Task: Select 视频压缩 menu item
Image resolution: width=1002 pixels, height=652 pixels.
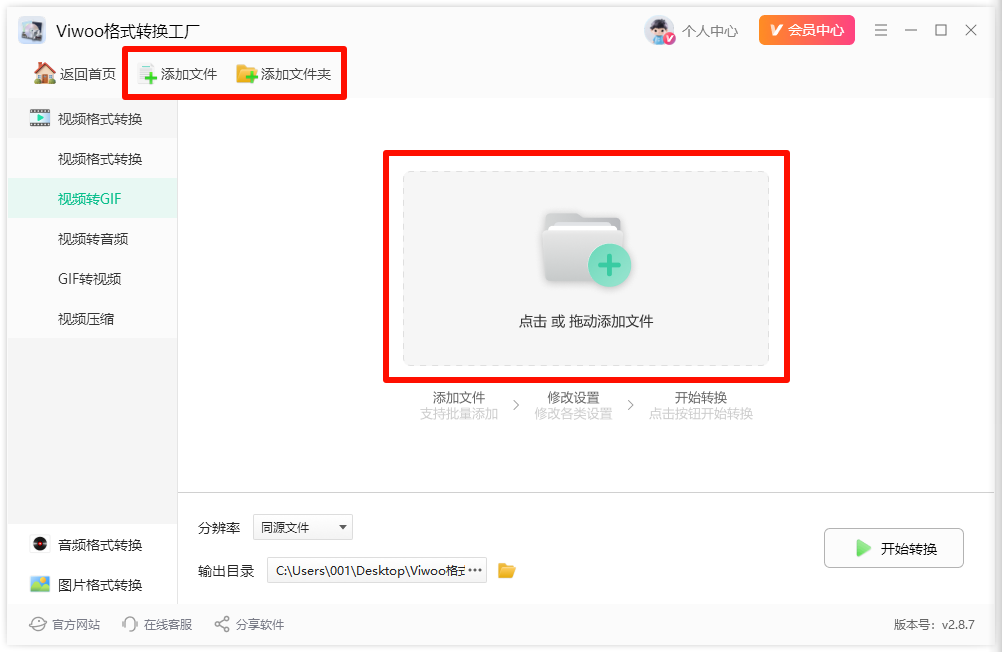Action: 92,318
